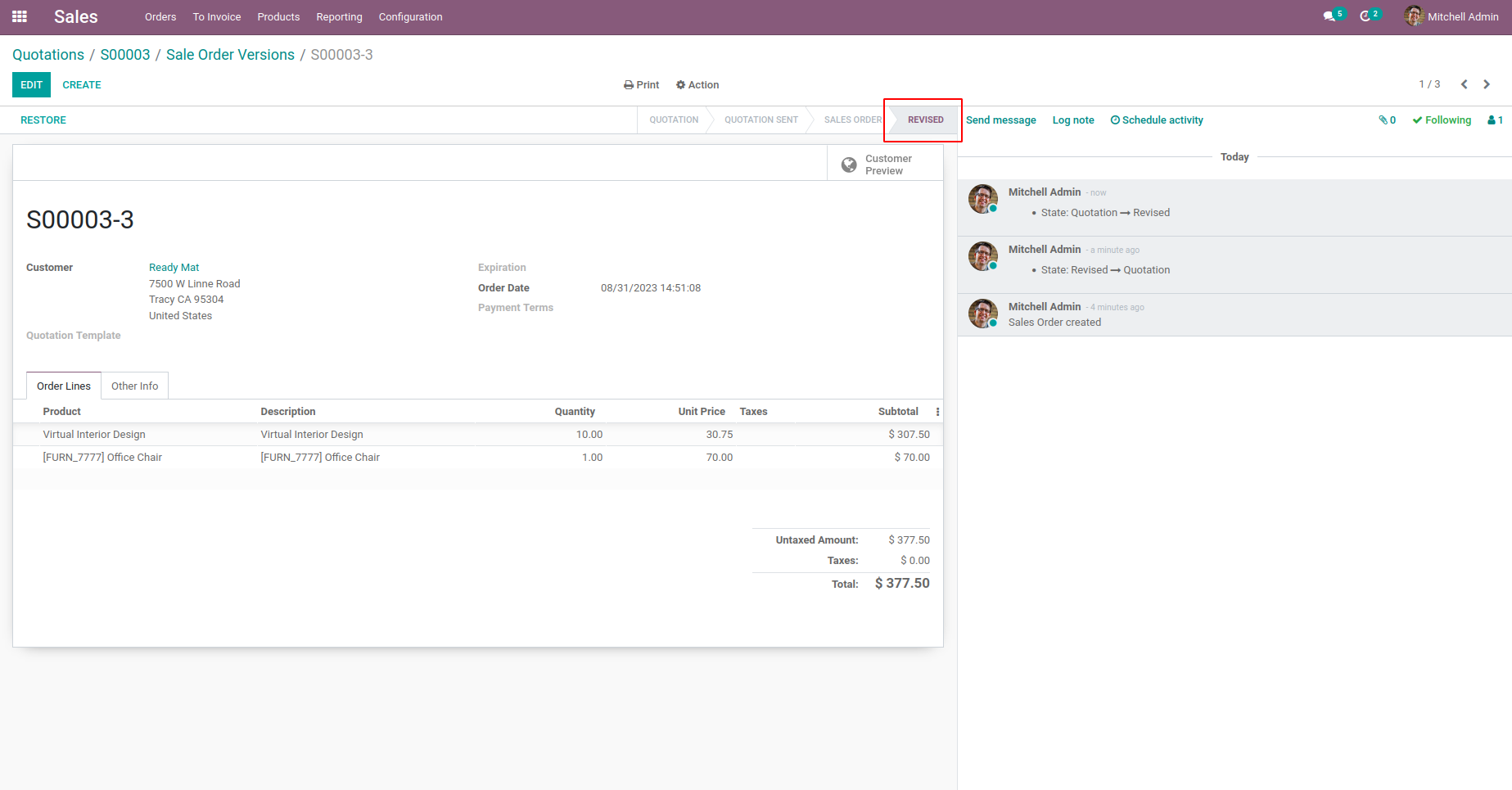The height and width of the screenshot is (790, 1512).
Task: Click the 10.00 quantity cell
Action: pos(589,435)
